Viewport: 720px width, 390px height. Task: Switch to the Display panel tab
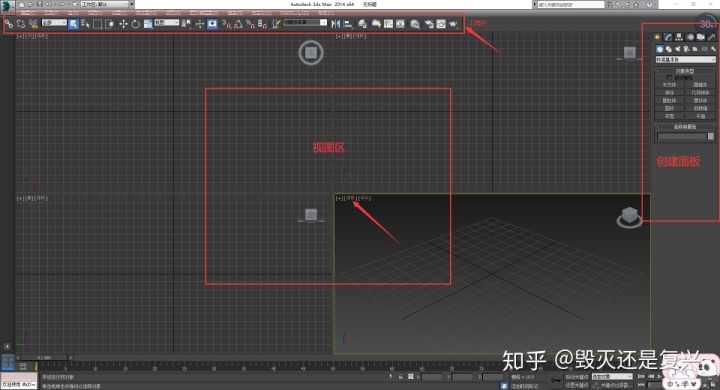click(701, 37)
